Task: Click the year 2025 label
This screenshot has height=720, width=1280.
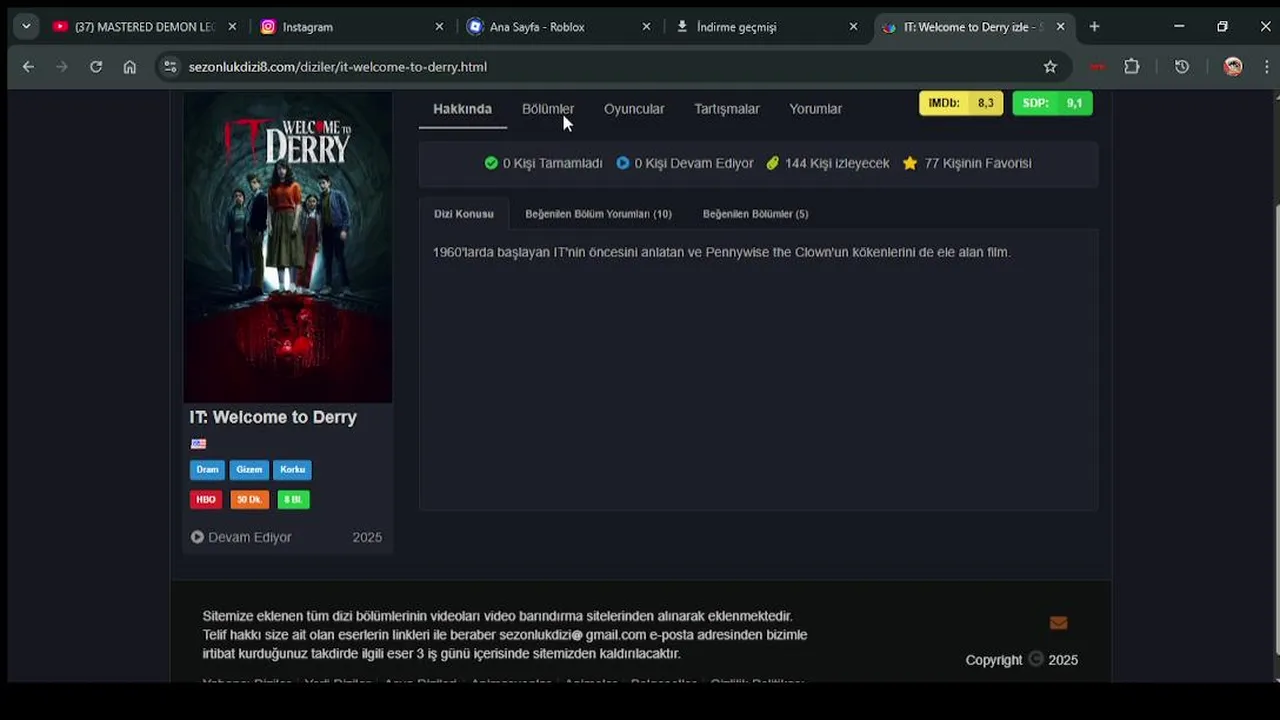Action: pos(367,537)
